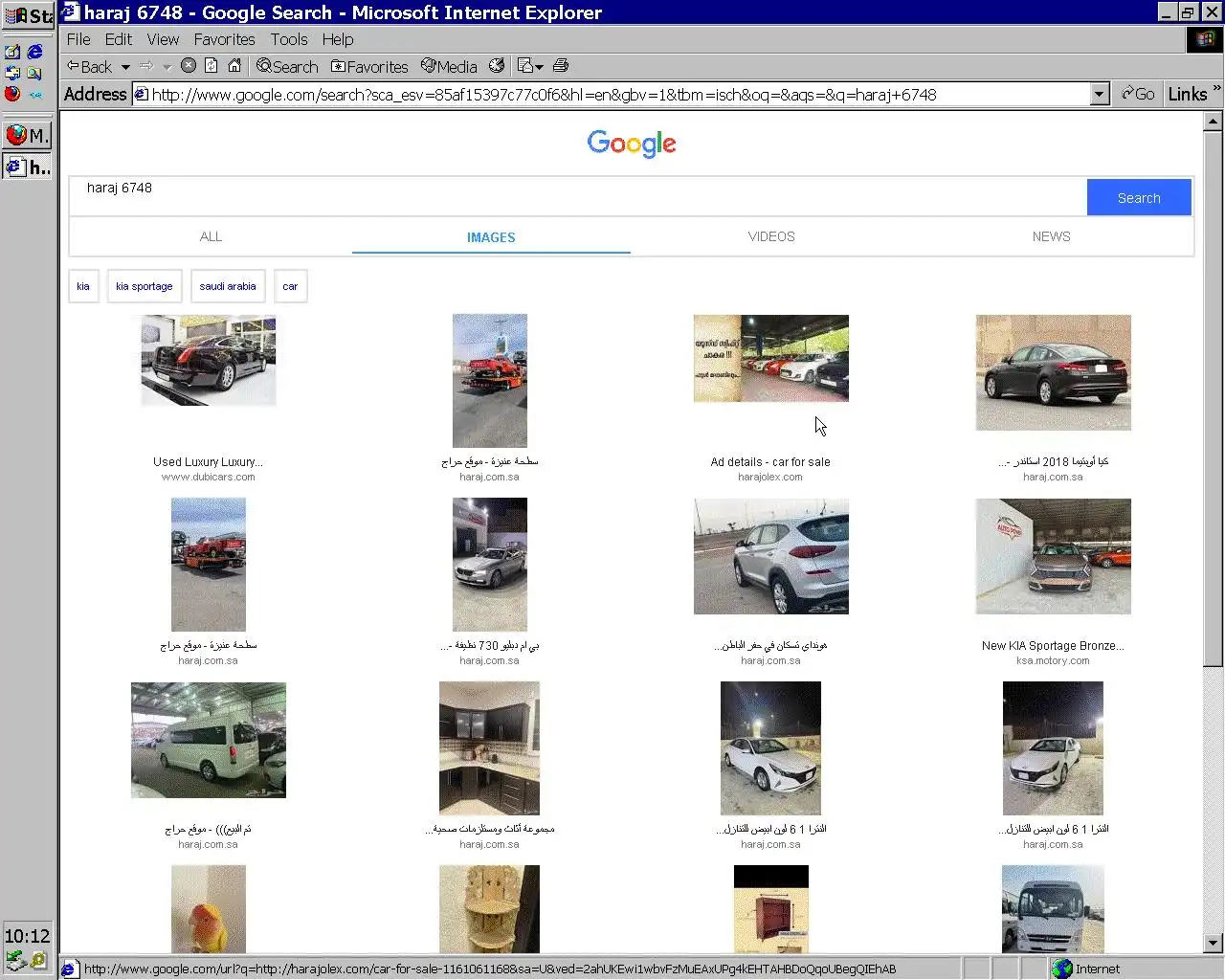Click the 'harajolex.com' source text
Image resolution: width=1225 pixels, height=980 pixels.
(x=770, y=477)
